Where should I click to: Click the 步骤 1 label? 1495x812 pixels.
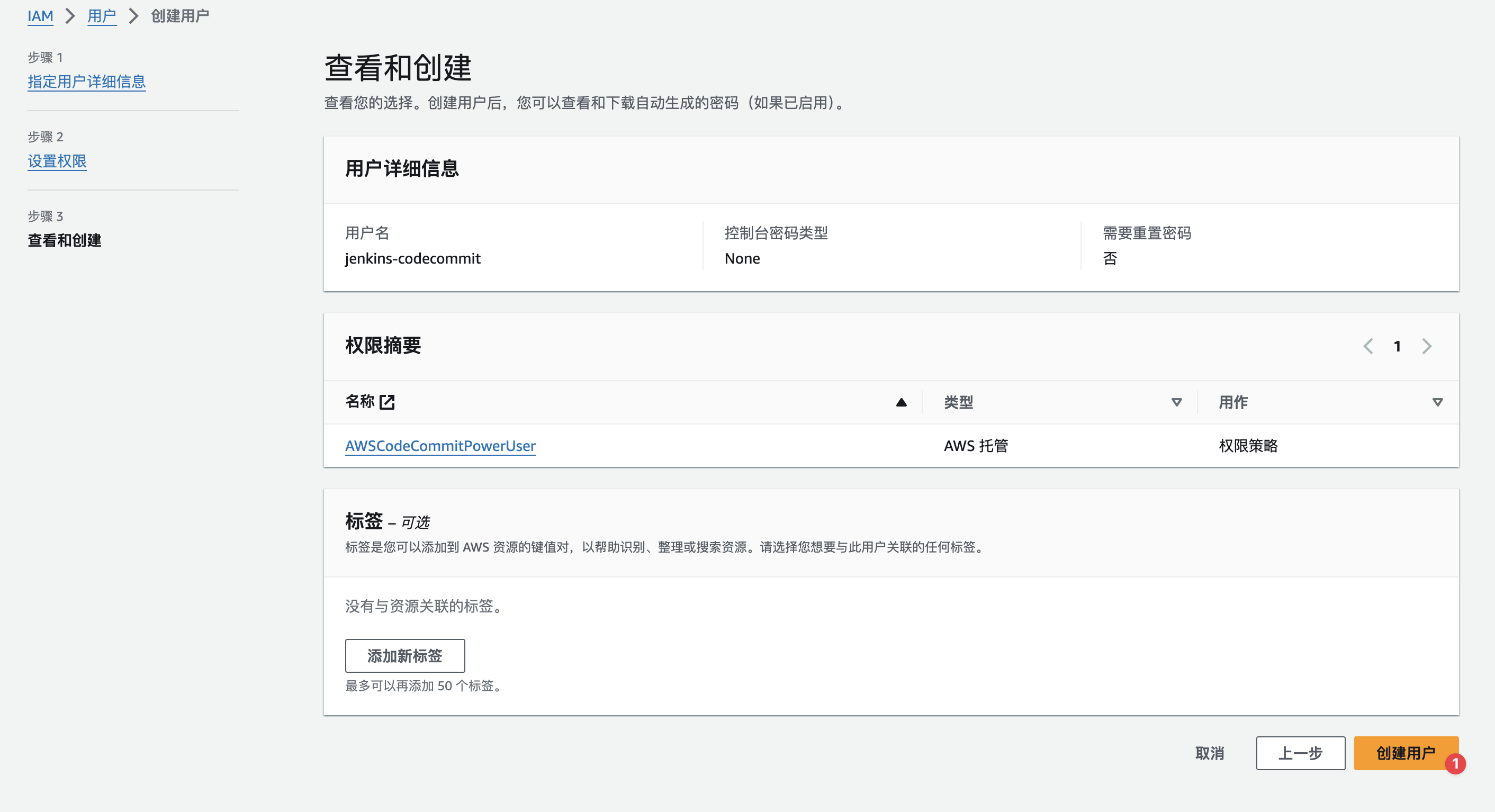click(46, 58)
